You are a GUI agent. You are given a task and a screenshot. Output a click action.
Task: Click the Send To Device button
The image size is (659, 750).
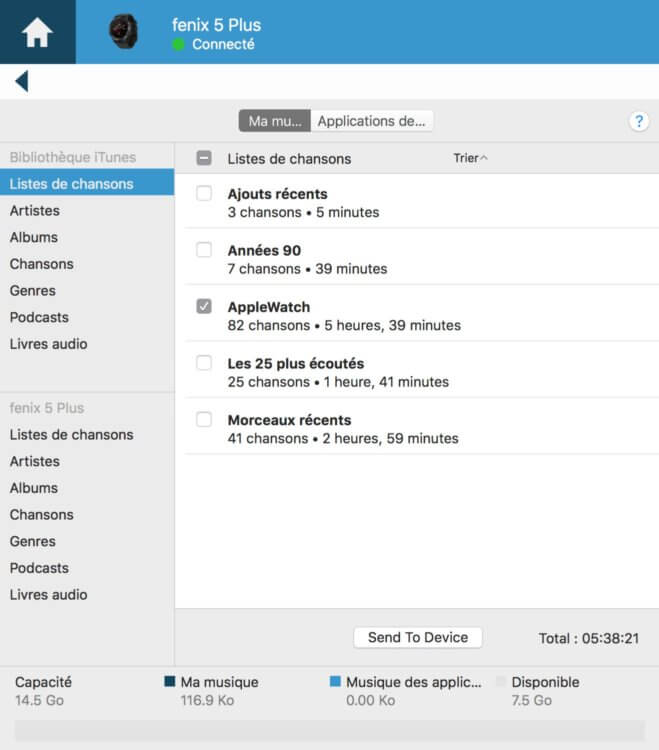tap(417, 638)
